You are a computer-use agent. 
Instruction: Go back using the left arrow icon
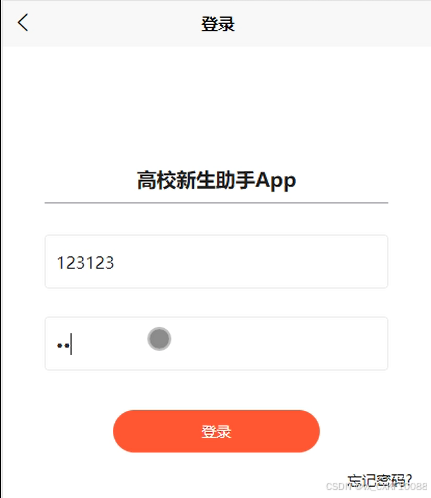pyautogui.click(x=23, y=23)
